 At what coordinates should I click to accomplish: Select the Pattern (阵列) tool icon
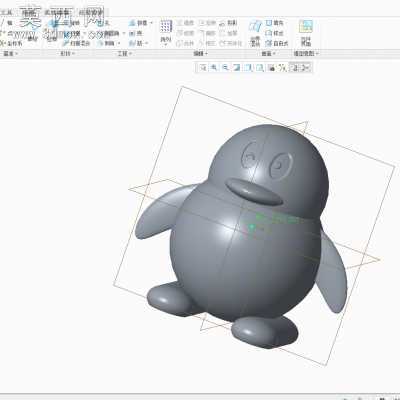(166, 27)
